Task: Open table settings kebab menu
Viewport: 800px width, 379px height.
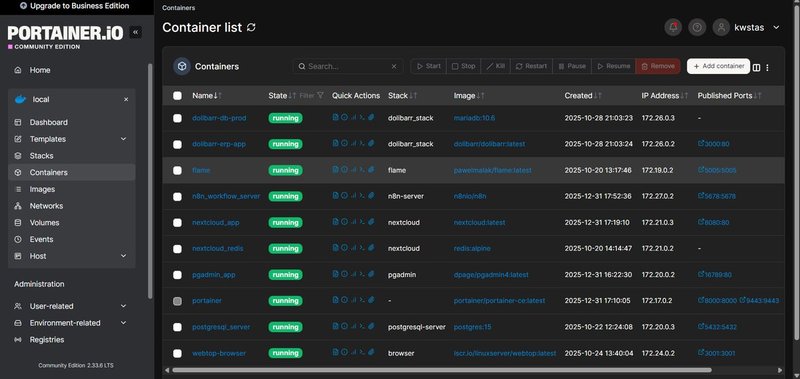Action: coord(767,67)
